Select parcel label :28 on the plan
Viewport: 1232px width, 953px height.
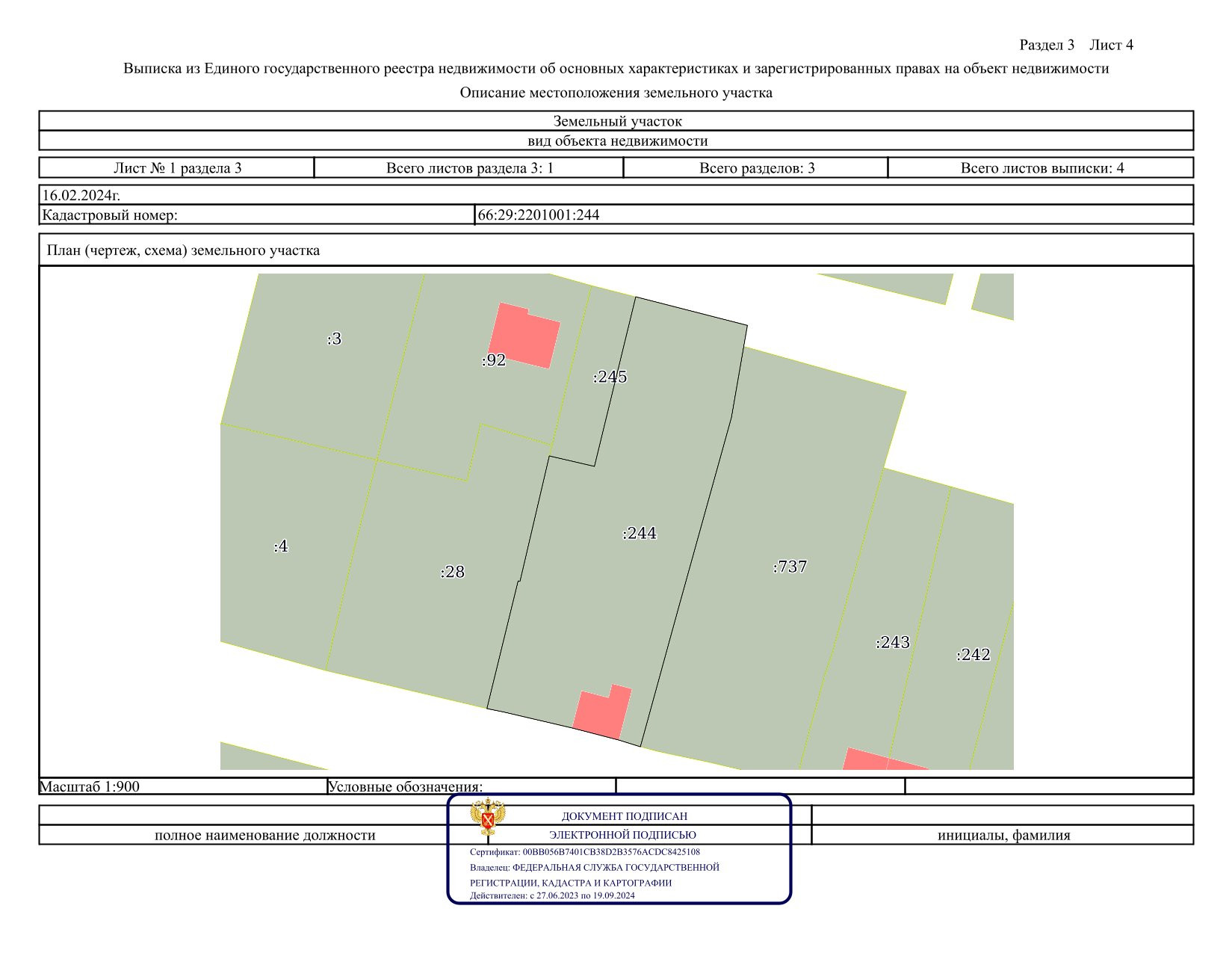click(x=453, y=572)
